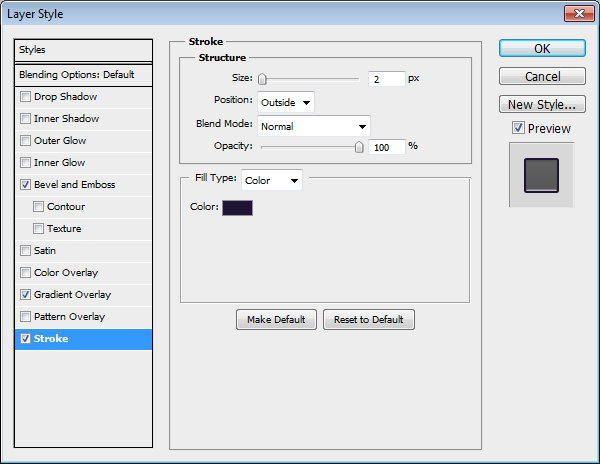Enable the Drop Shadow checkbox
Screen dimensions: 600x464
(x=25, y=96)
